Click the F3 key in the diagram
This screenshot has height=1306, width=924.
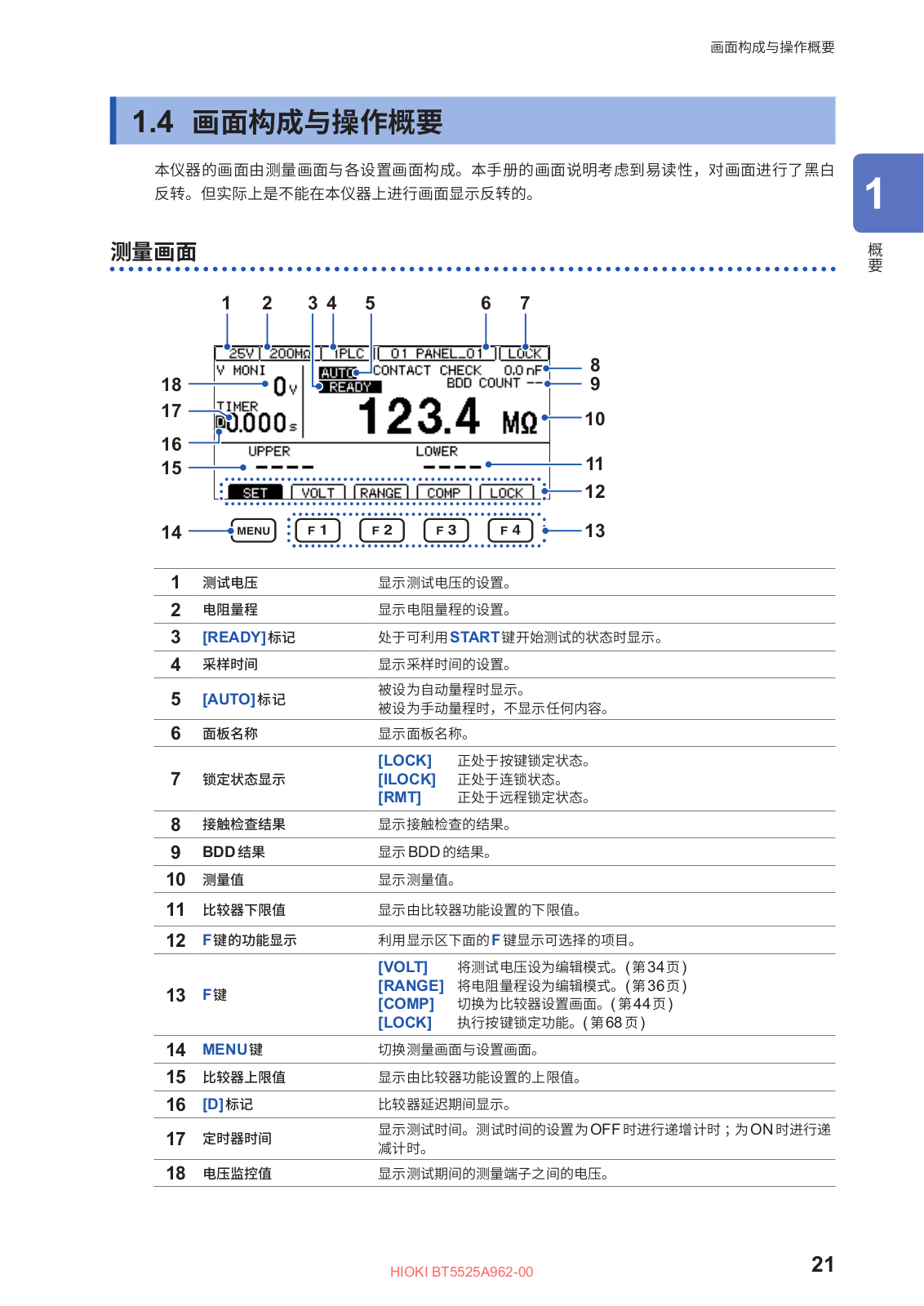pos(446,531)
